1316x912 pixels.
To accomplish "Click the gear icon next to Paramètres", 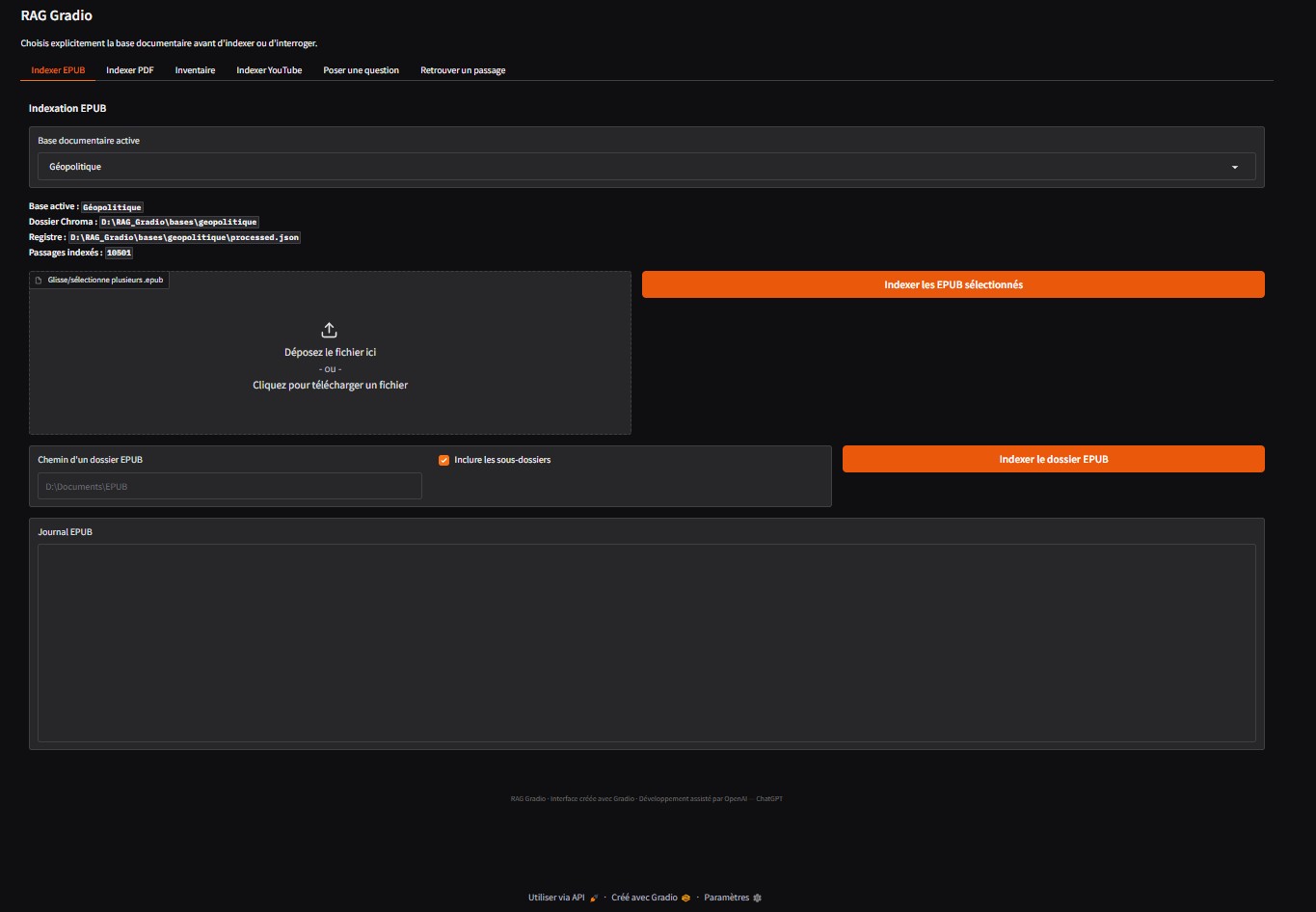I will tap(757, 898).
